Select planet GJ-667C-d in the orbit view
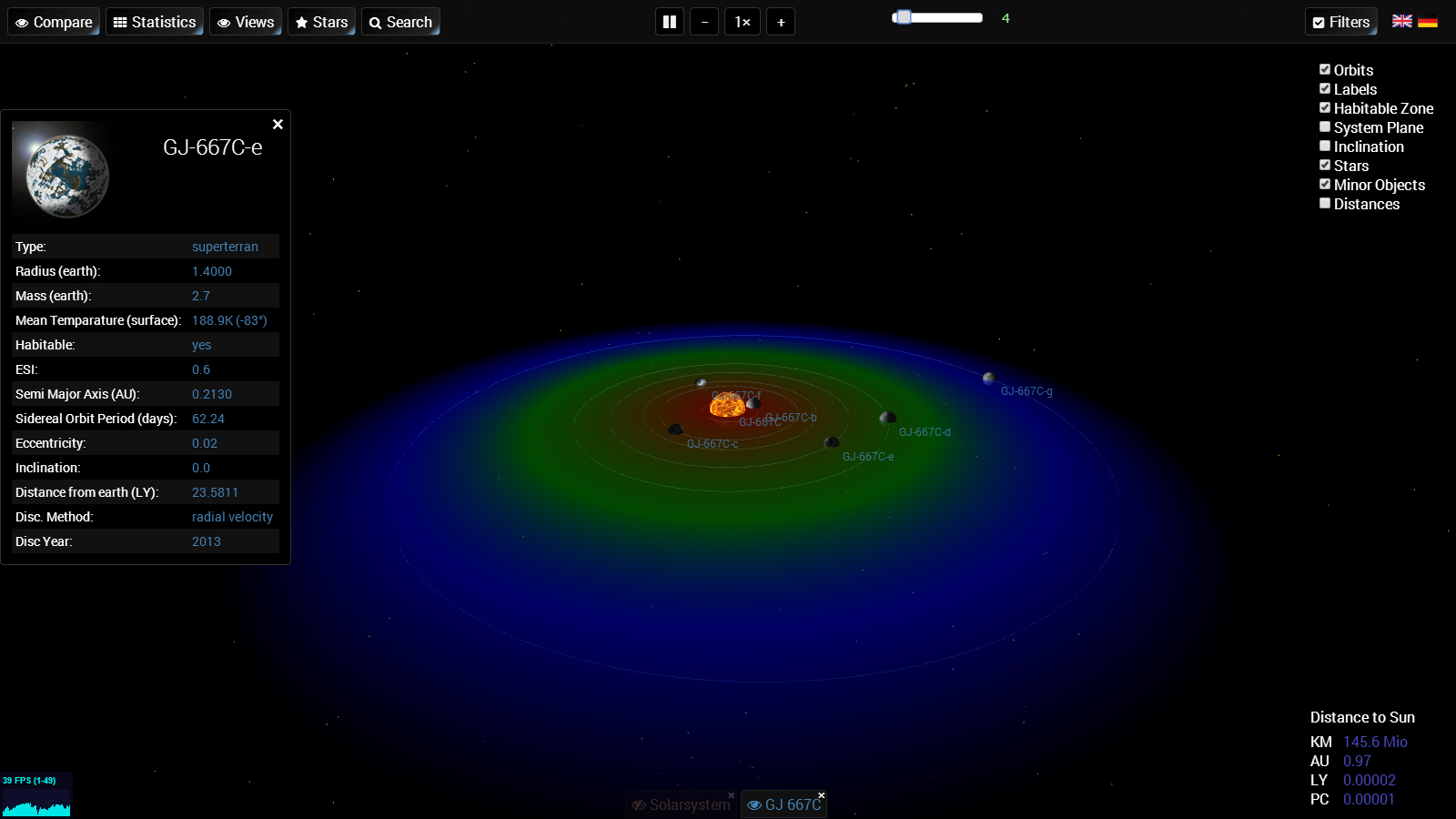 (x=887, y=418)
